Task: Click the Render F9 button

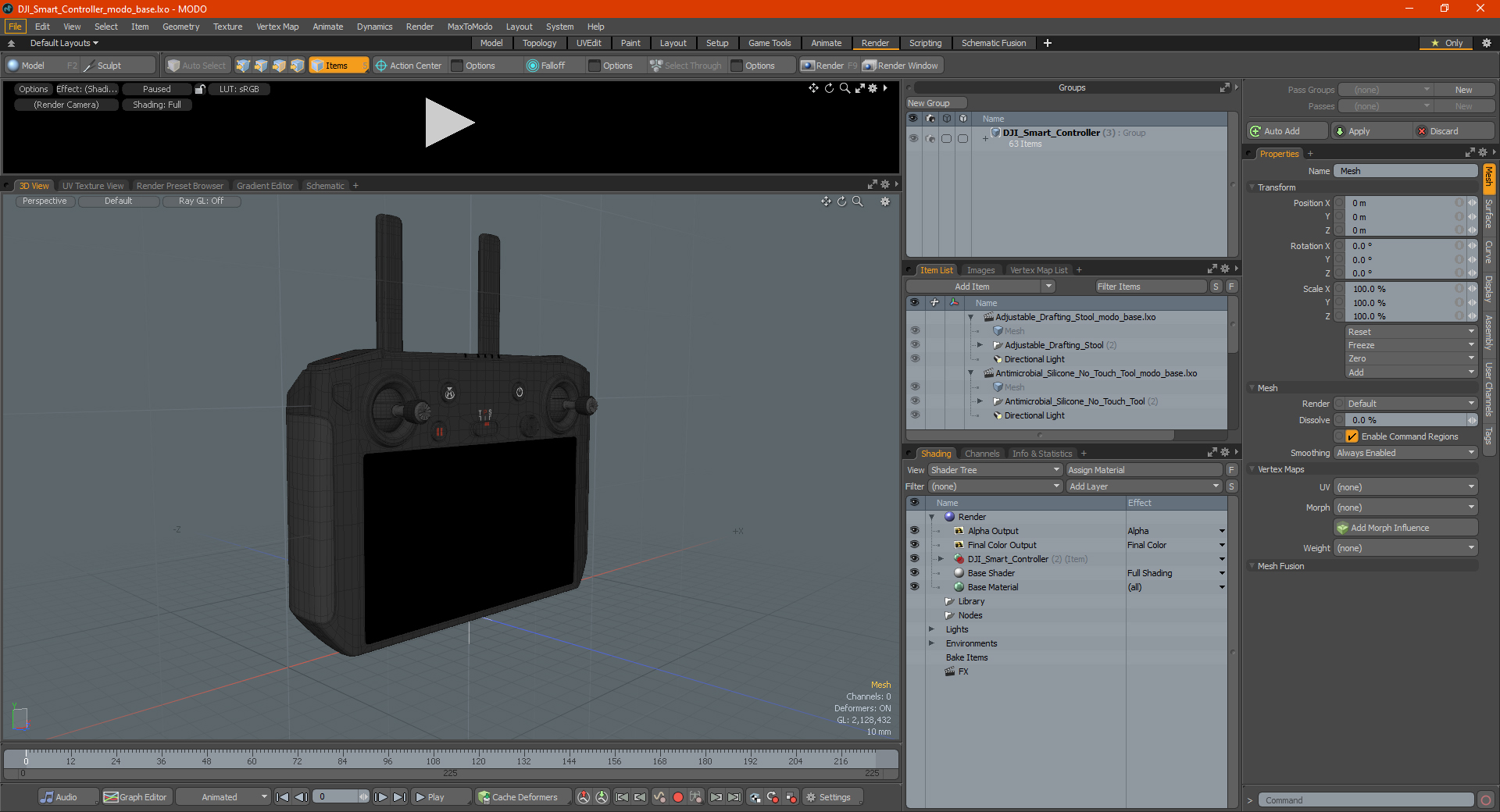Action: coord(829,66)
